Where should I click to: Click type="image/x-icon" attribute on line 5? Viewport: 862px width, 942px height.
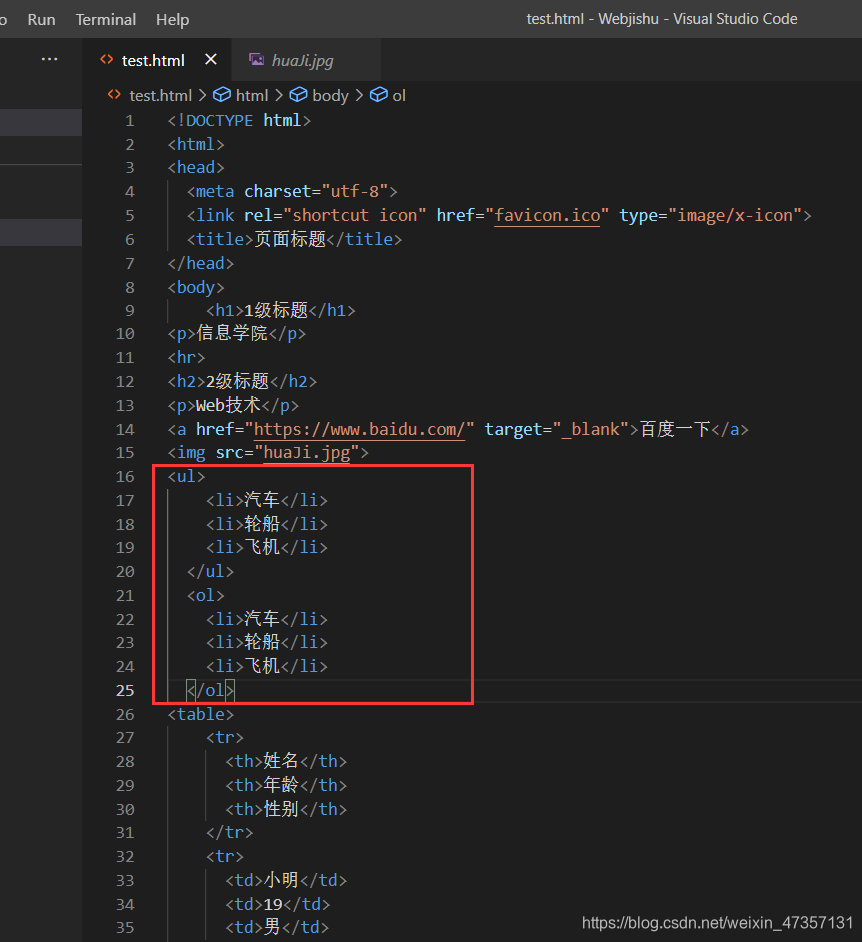coord(711,215)
